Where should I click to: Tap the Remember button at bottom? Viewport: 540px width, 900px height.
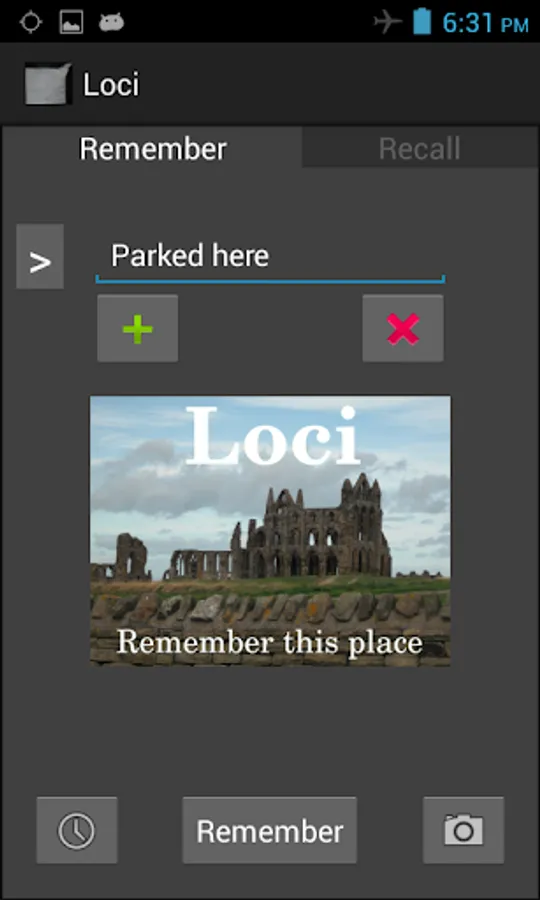(270, 830)
